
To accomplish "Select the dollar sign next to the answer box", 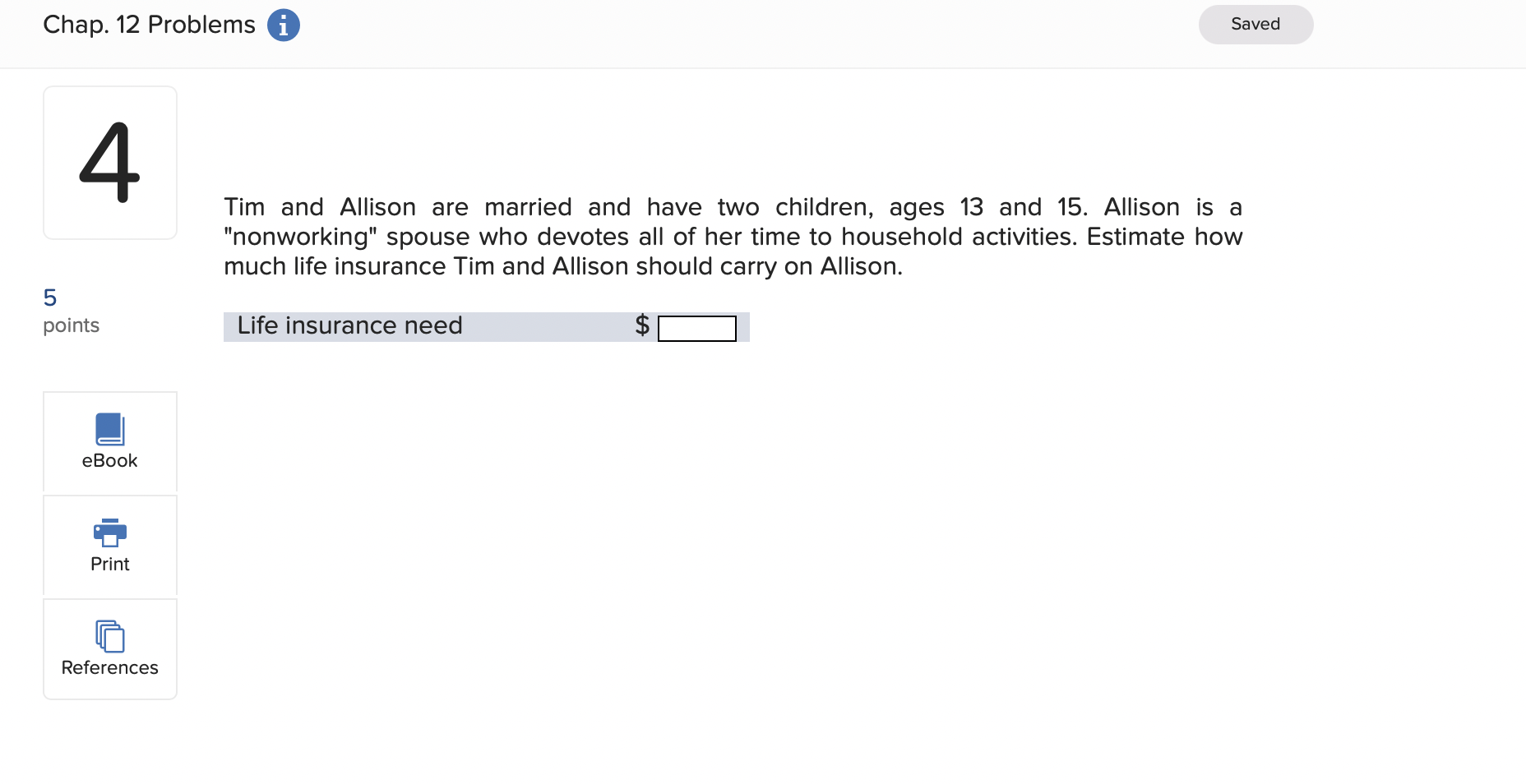I will (x=640, y=325).
